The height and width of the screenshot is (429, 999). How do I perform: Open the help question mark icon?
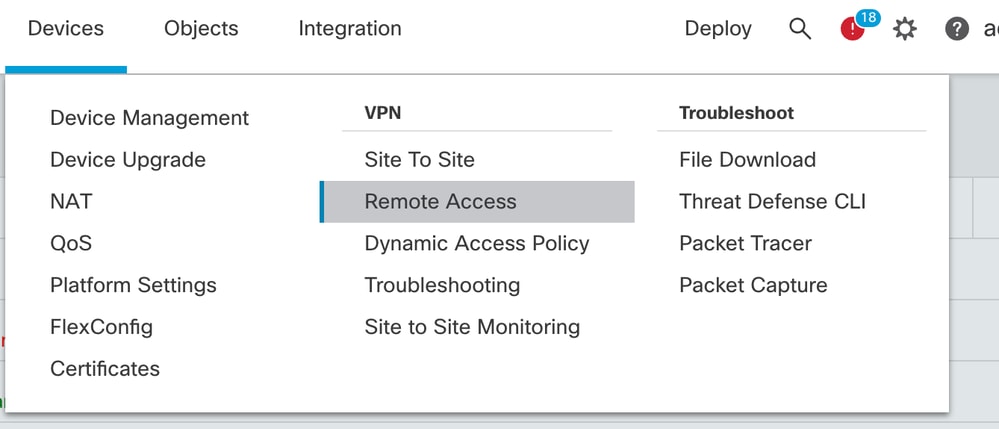click(956, 29)
